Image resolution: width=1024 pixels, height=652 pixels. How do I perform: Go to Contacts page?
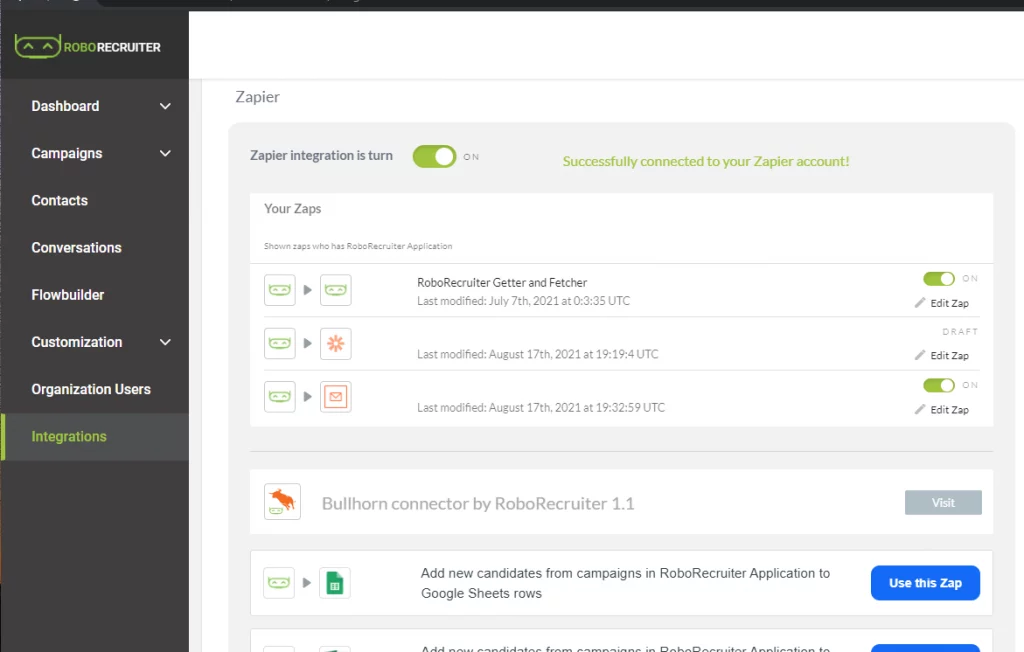(59, 201)
